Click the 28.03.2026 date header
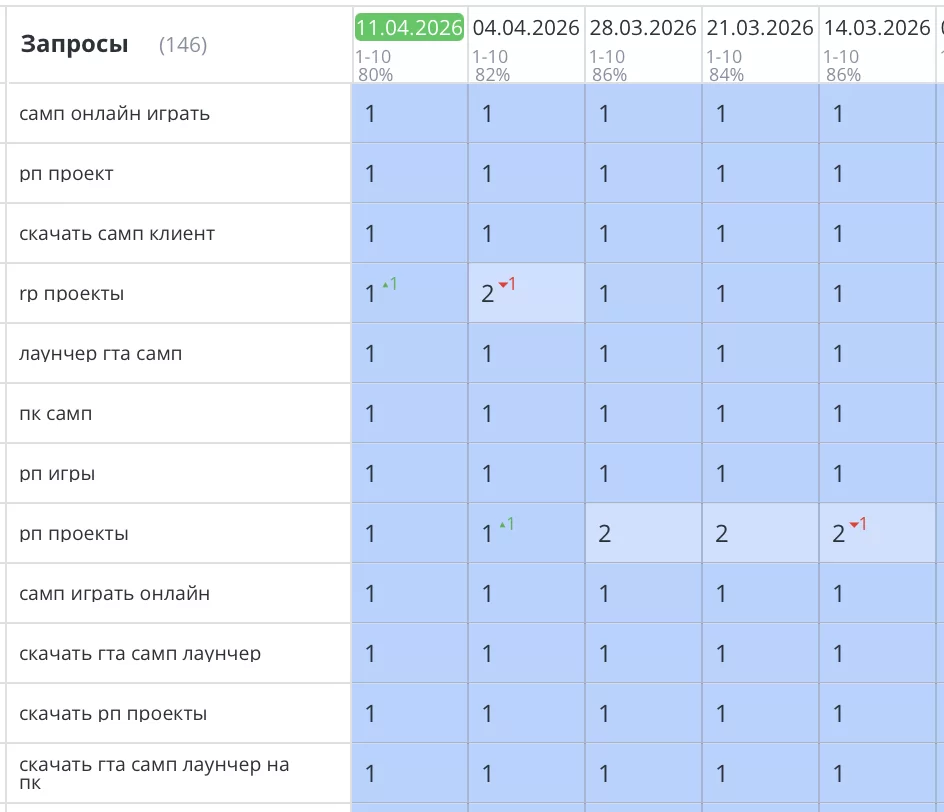The width and height of the screenshot is (944, 812). [x=642, y=28]
